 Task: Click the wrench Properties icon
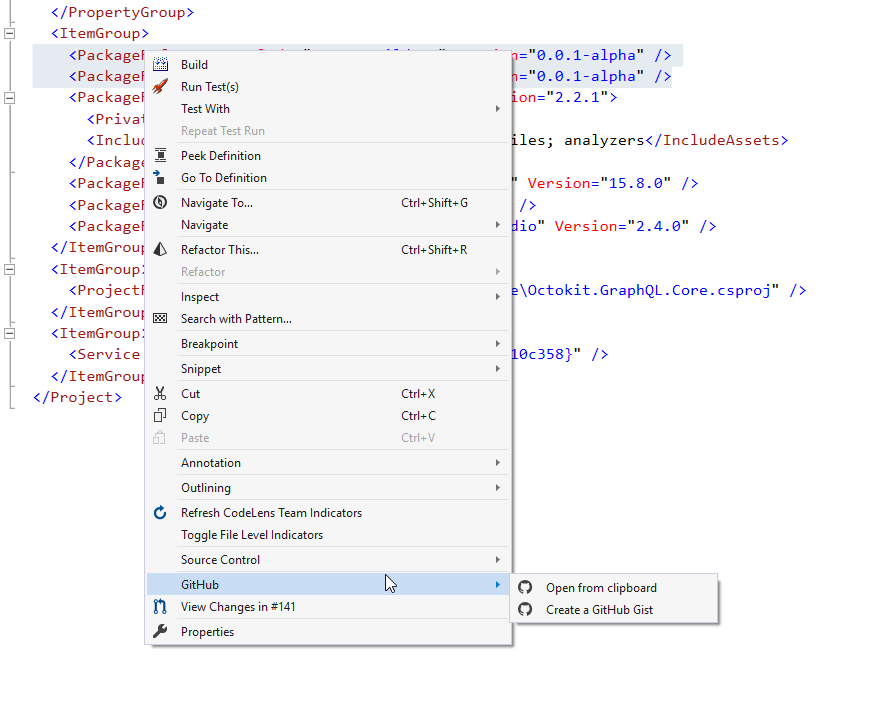[x=160, y=631]
